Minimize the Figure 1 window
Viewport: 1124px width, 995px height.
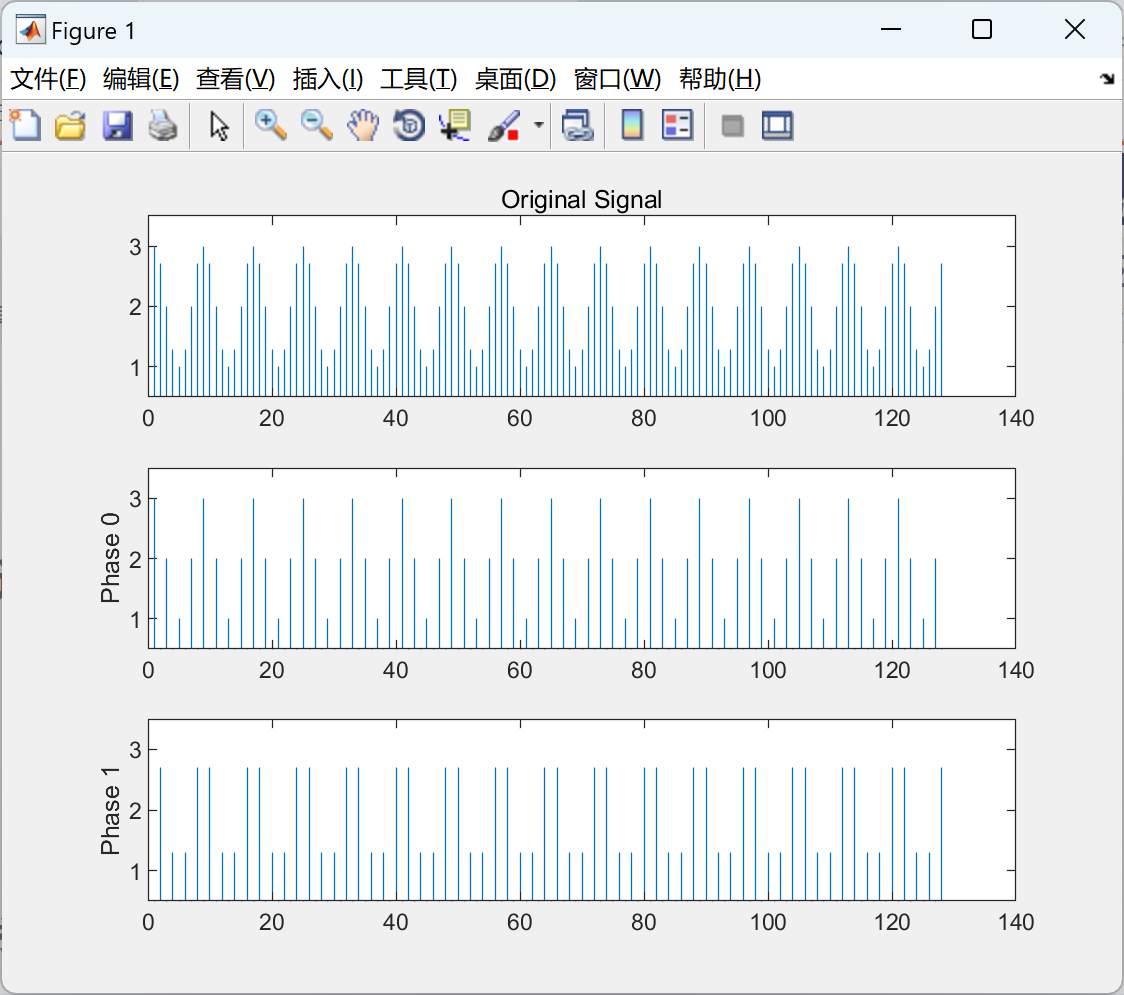(891, 29)
